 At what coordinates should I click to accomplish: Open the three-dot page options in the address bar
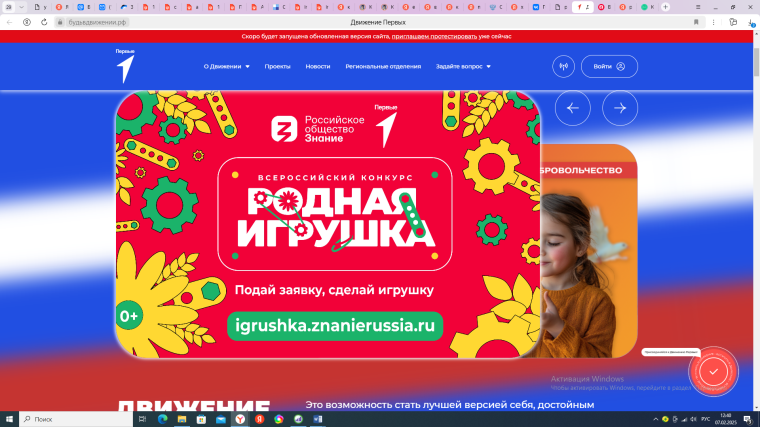(x=713, y=22)
